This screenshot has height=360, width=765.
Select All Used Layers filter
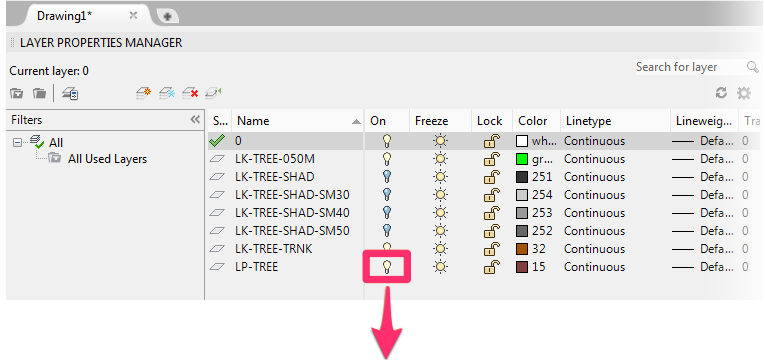point(107,159)
